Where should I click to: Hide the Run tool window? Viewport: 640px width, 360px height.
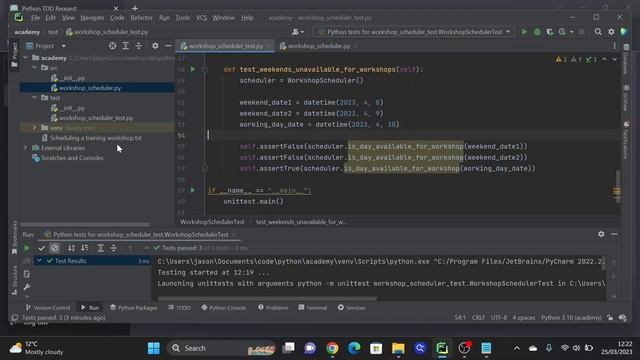(x=614, y=234)
